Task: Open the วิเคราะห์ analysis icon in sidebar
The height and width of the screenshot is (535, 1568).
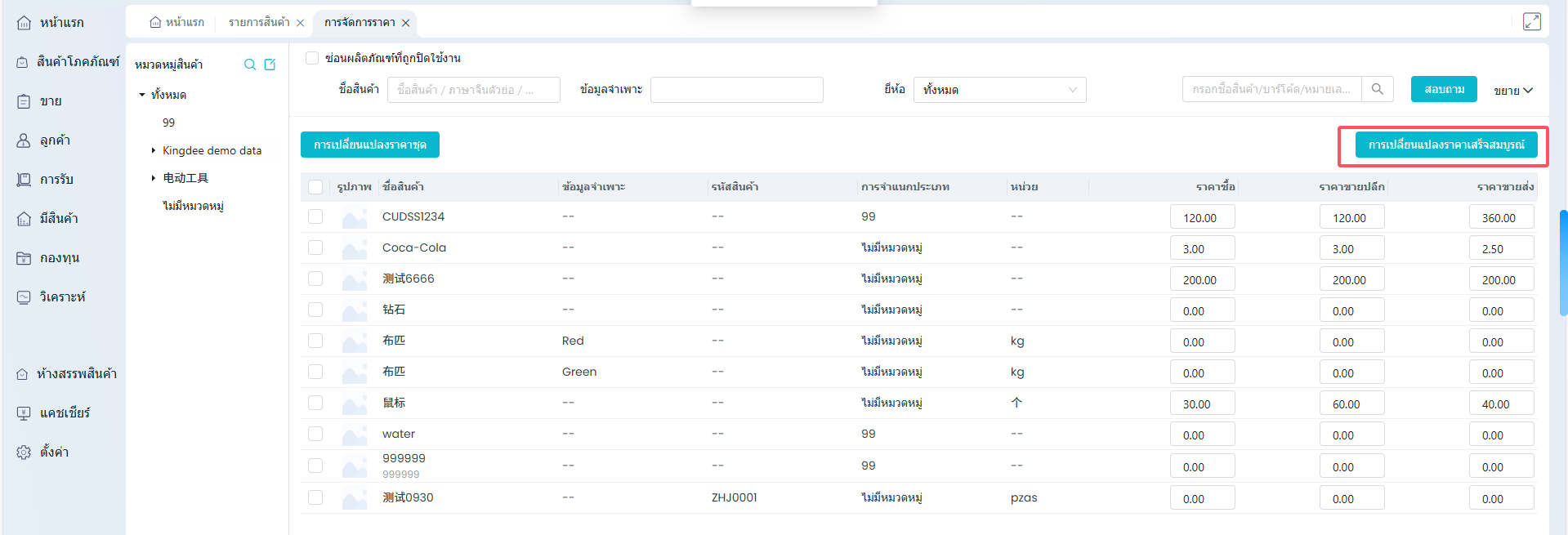Action: [x=24, y=297]
